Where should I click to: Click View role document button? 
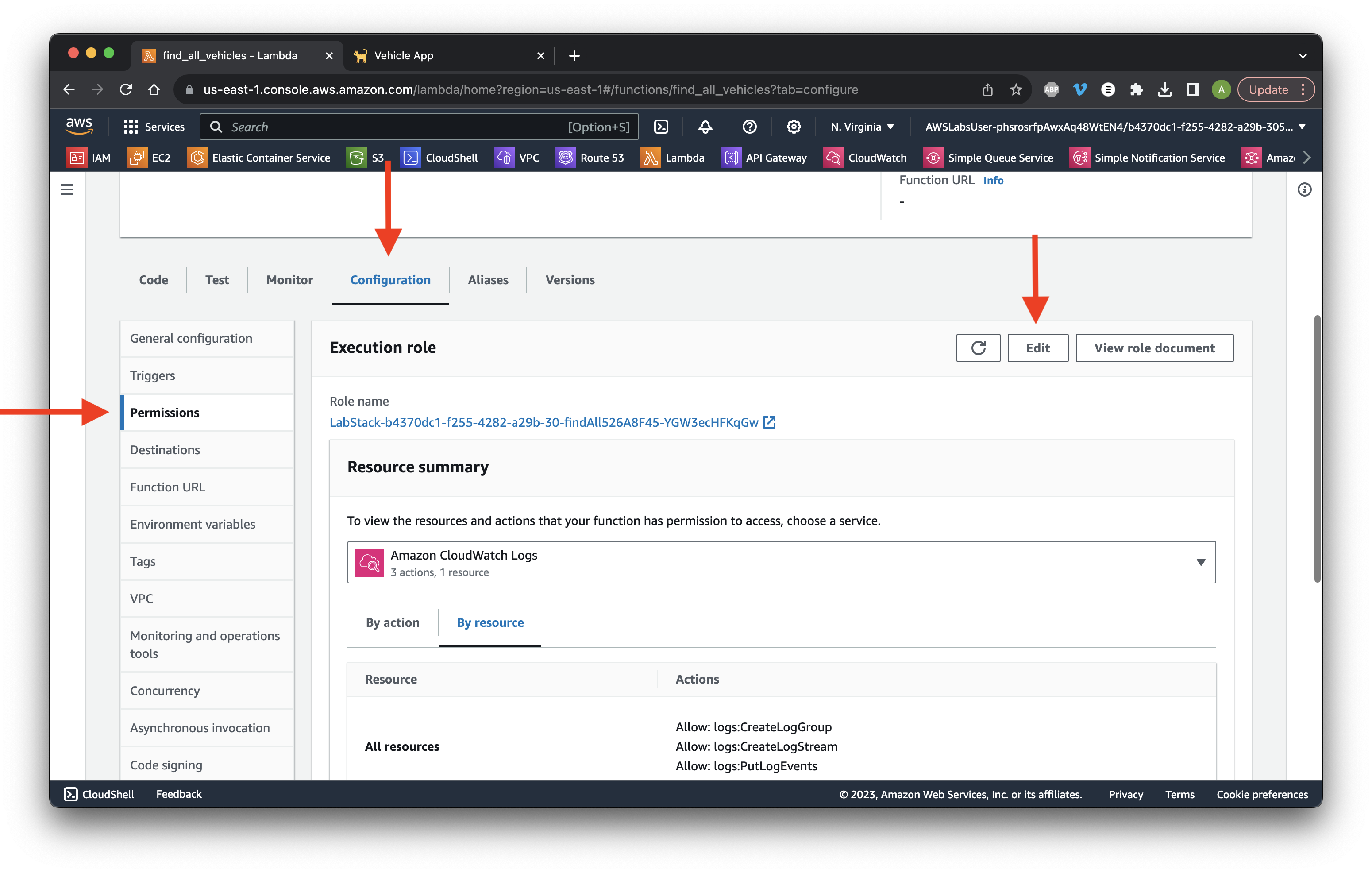tap(1154, 348)
